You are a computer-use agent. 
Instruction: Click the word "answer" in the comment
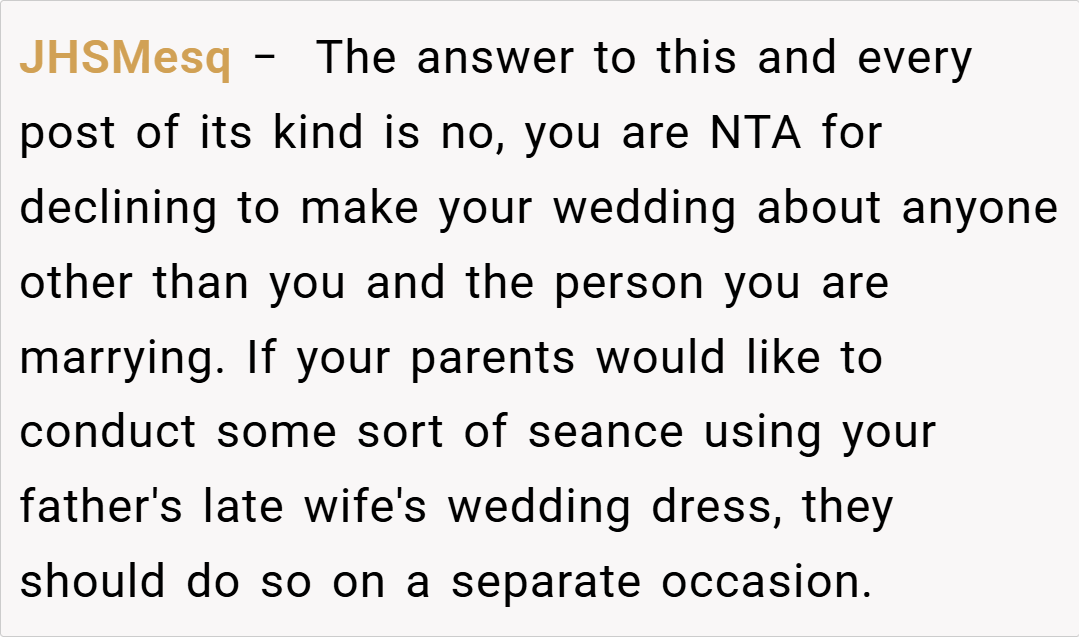click(x=497, y=60)
